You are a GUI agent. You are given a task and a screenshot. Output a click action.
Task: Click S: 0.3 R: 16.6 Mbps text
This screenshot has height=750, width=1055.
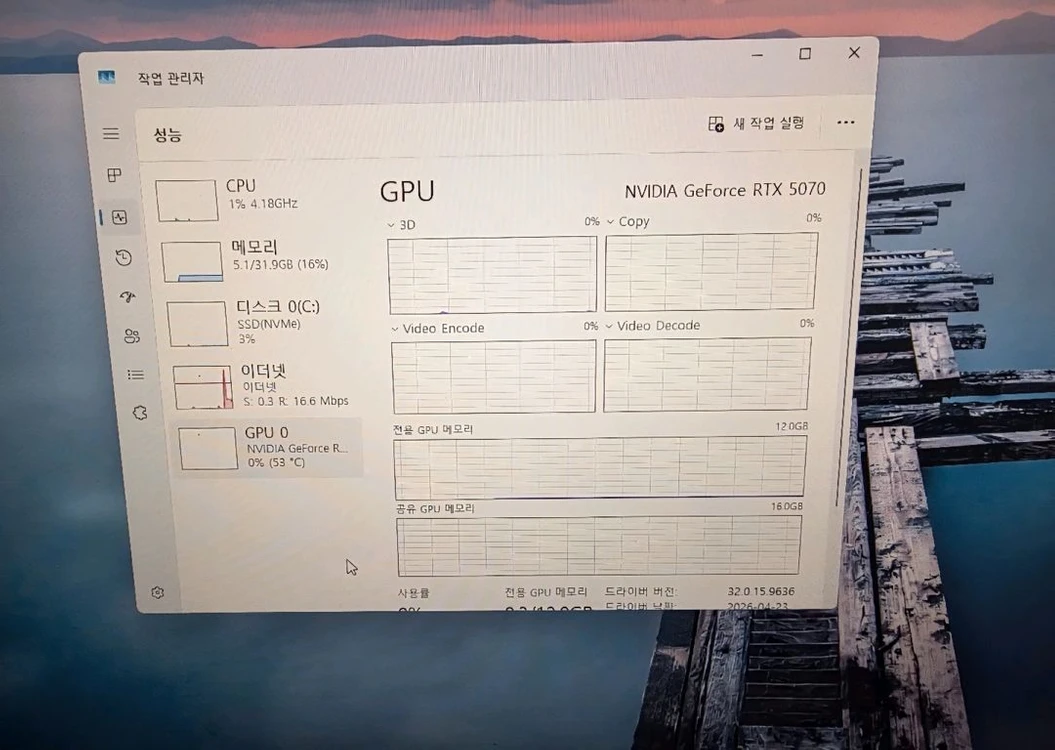pyautogui.click(x=296, y=401)
